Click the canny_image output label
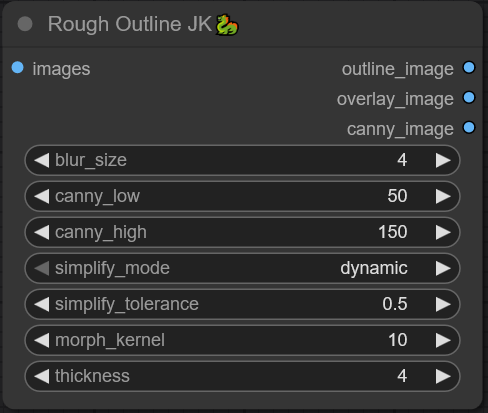Viewport: 488px width, 413px height. [x=400, y=129]
